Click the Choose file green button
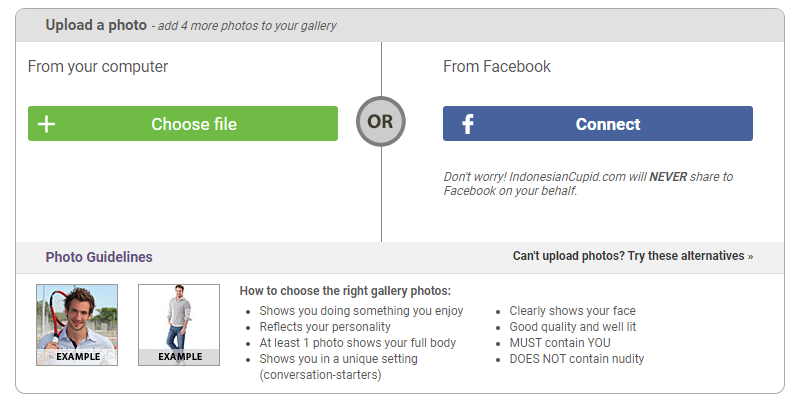 click(183, 123)
